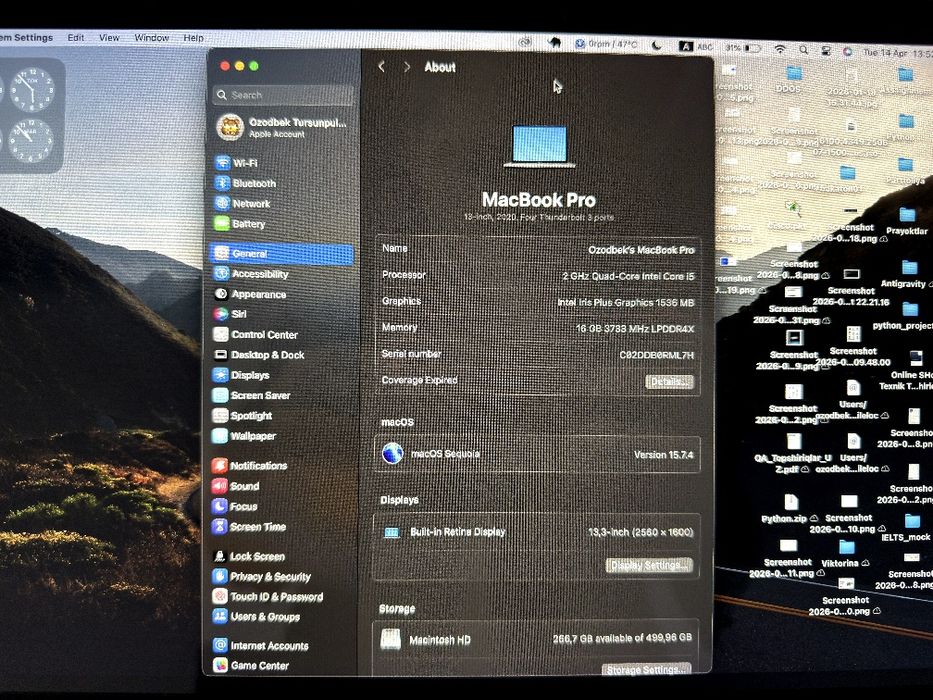The height and width of the screenshot is (700, 933).
Task: Click the 'Version 15.7.4' text
Action: [663, 455]
